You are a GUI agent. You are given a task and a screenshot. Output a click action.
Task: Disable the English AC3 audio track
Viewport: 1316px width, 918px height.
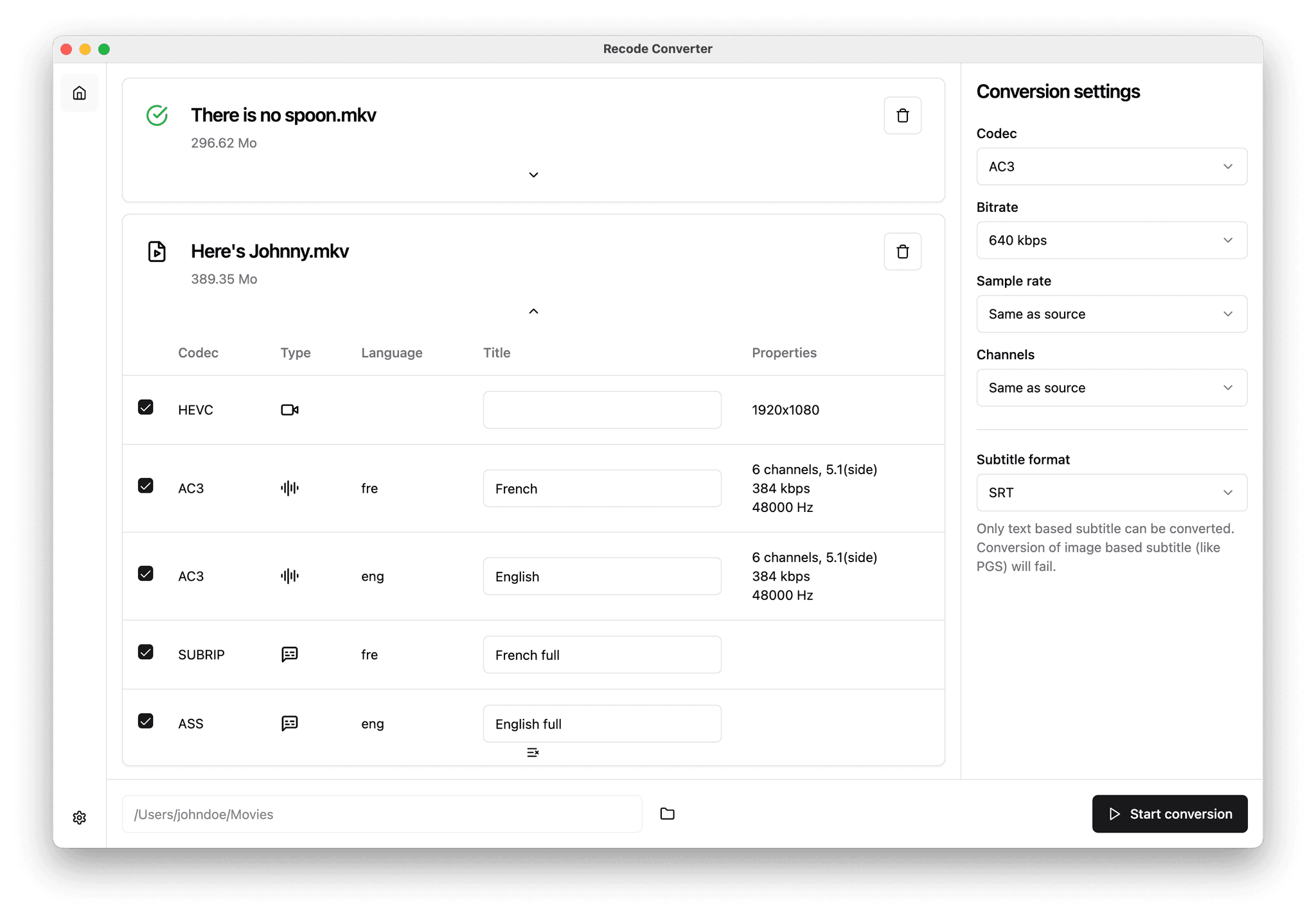coord(146,574)
